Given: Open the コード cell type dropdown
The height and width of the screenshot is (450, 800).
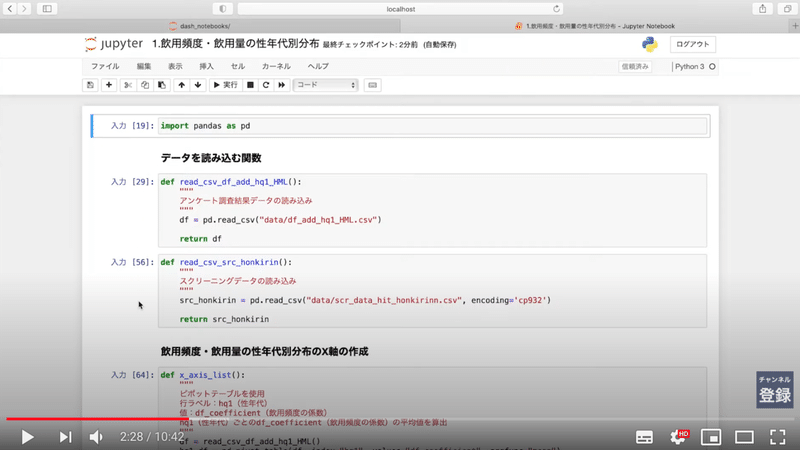Looking at the screenshot, I should click(326, 85).
